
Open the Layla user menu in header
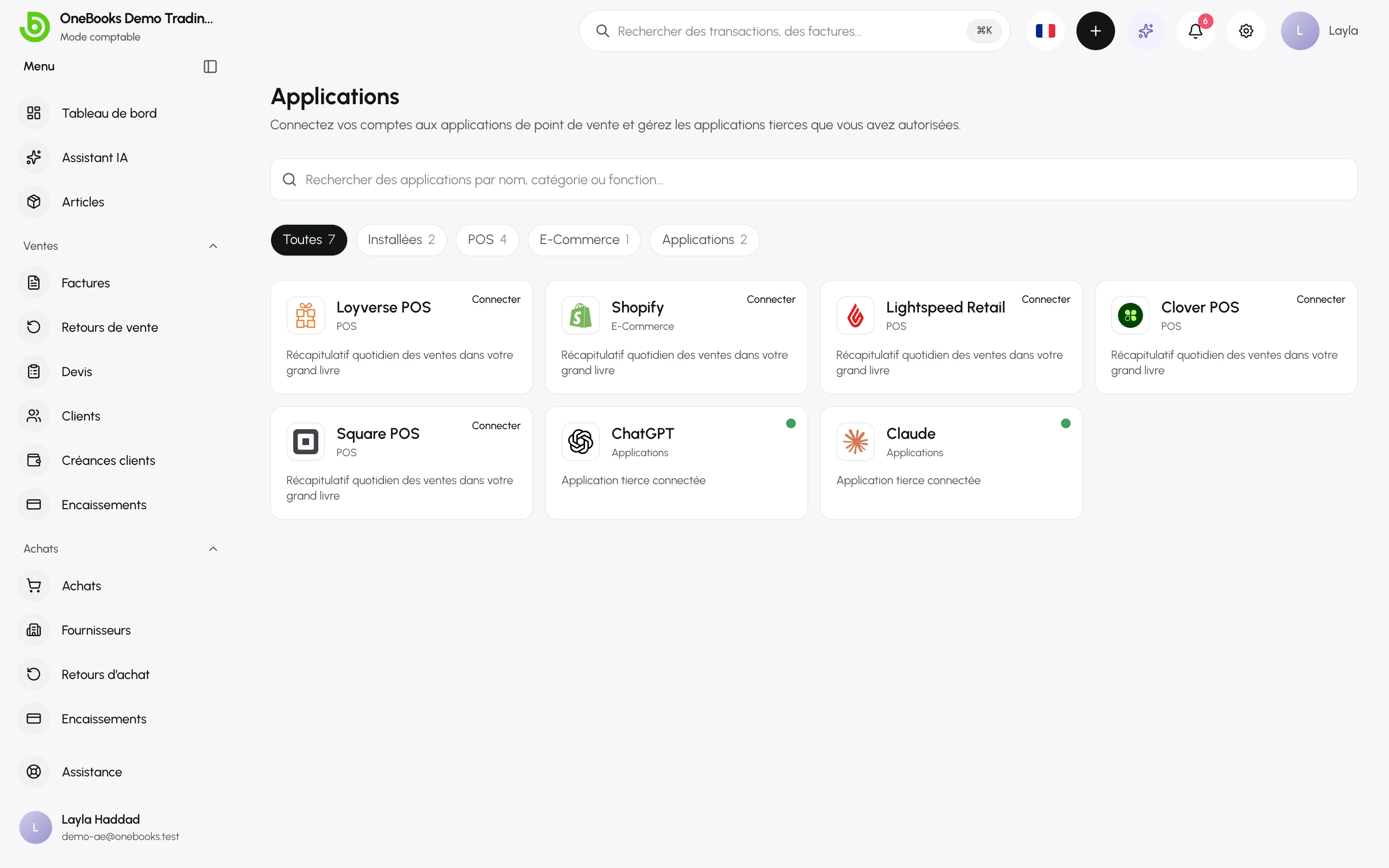[x=1319, y=31]
